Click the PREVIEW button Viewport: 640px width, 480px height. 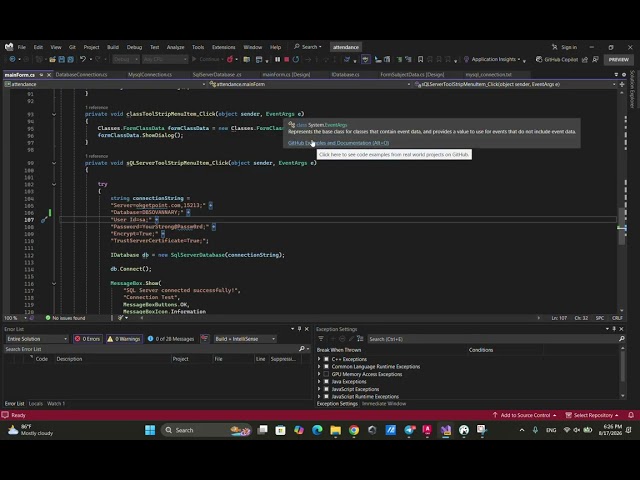tap(619, 60)
